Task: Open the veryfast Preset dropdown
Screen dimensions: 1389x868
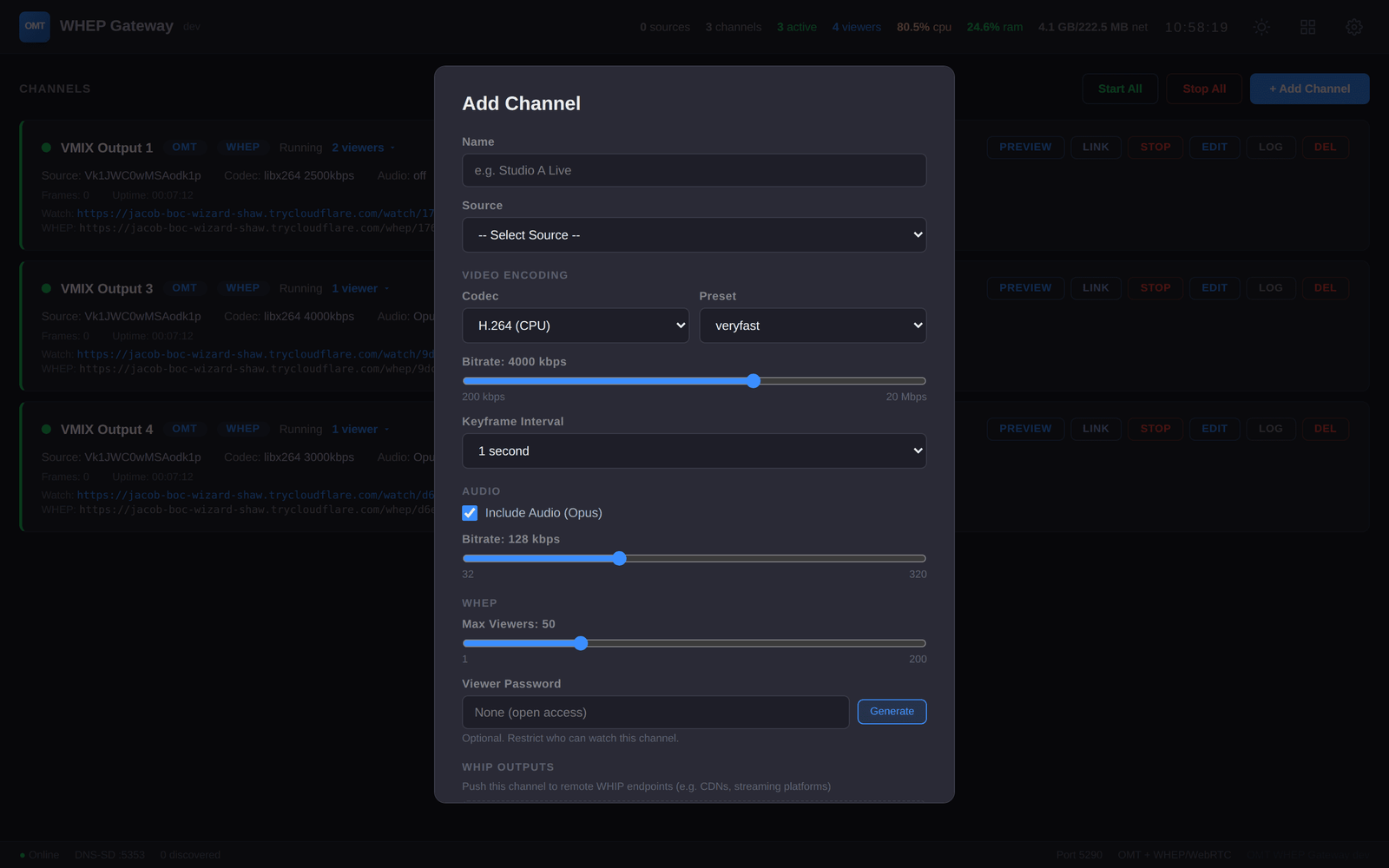Action: coord(813,325)
